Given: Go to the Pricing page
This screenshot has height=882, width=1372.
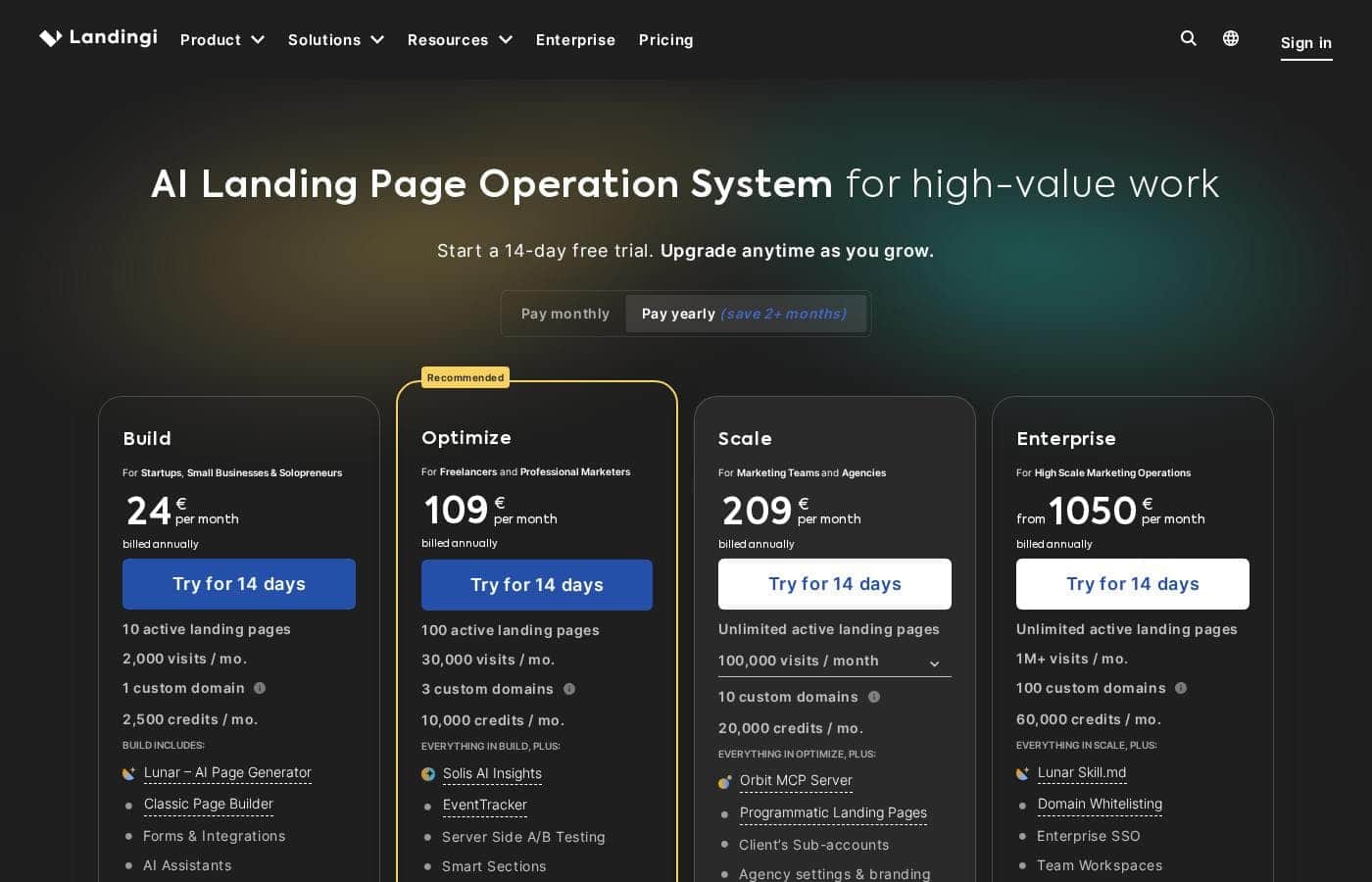Looking at the screenshot, I should tap(665, 40).
